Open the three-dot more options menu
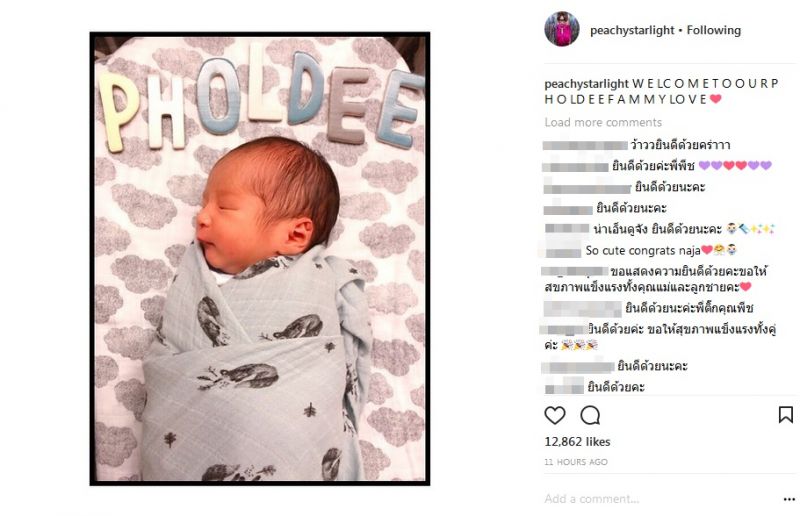The image size is (800, 516). point(789,499)
